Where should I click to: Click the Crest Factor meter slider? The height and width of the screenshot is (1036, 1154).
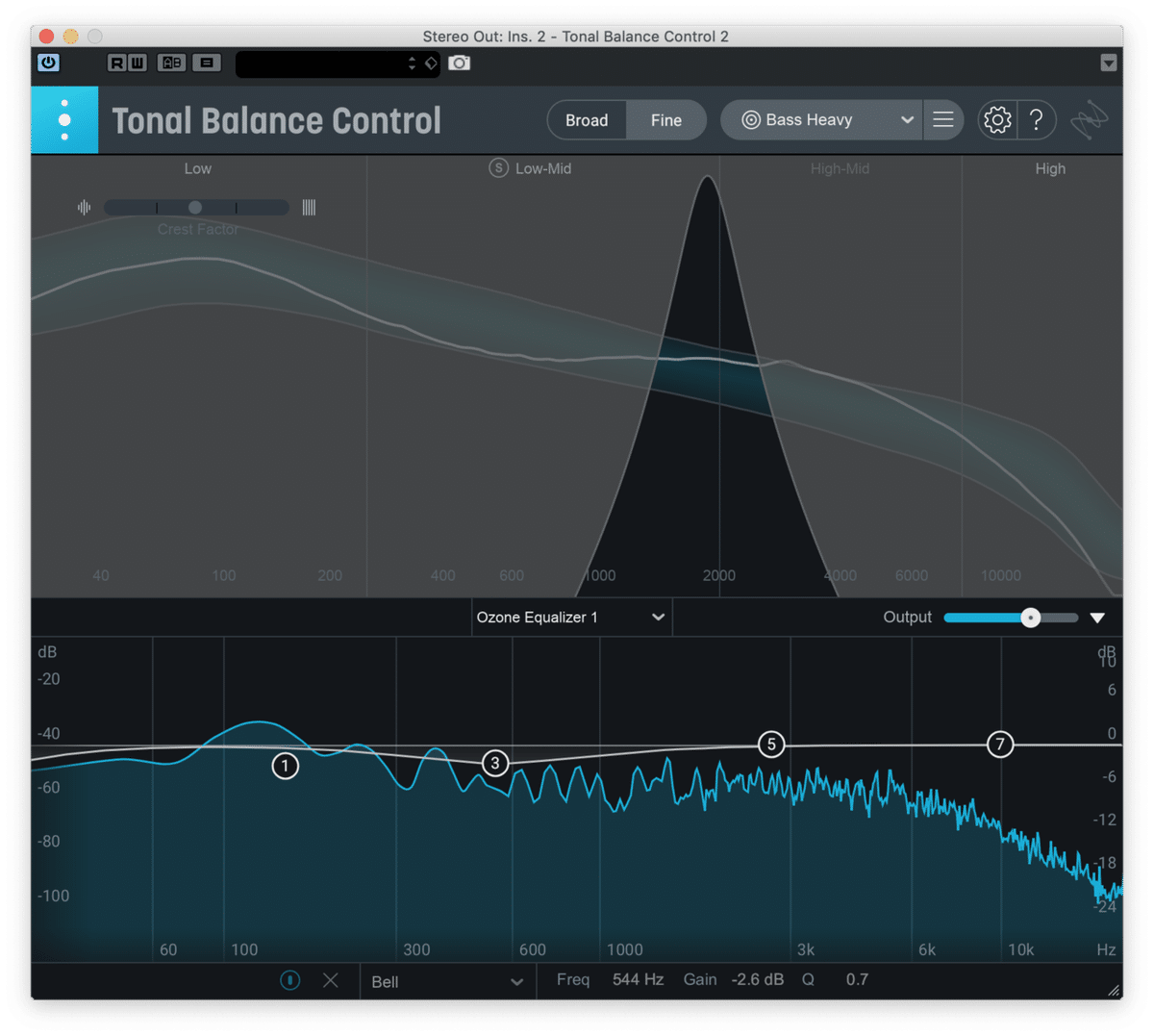click(196, 207)
